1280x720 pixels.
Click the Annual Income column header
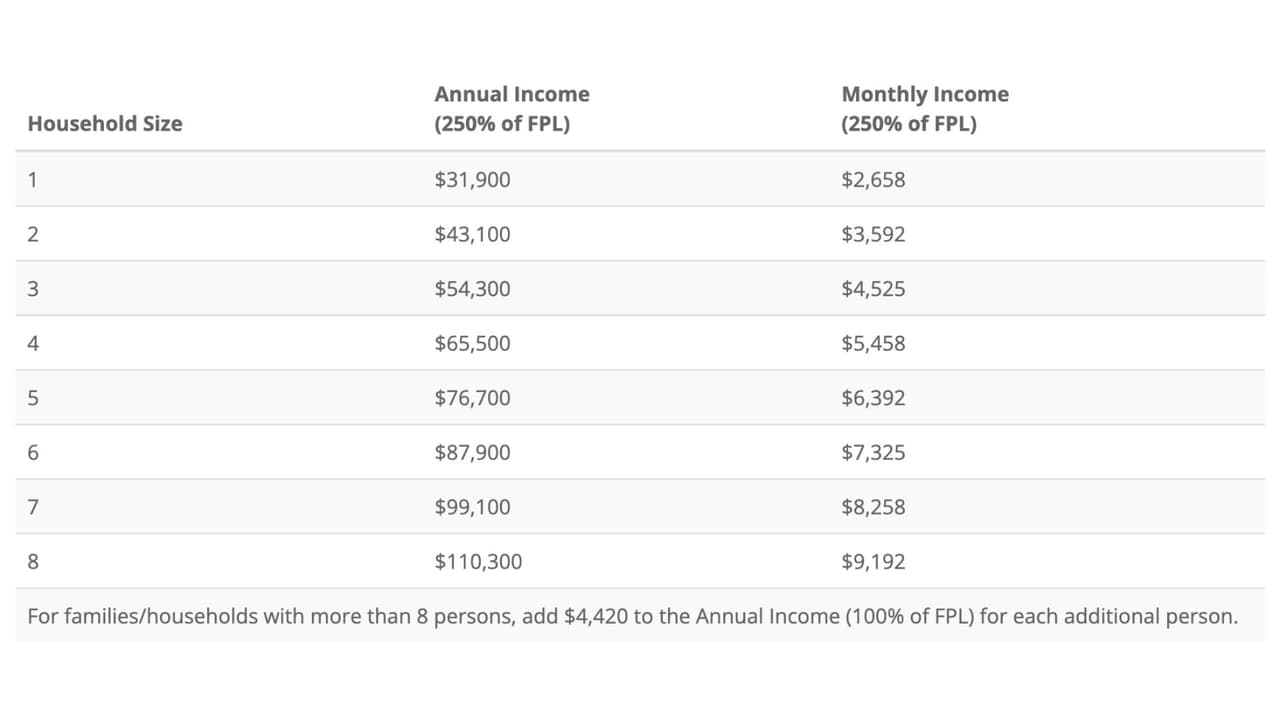511,109
